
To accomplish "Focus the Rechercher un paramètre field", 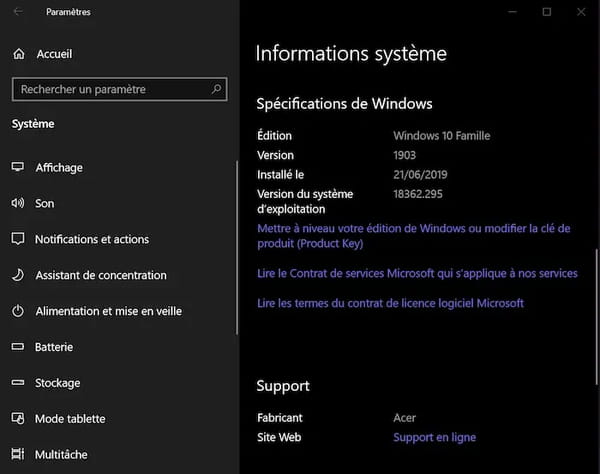I will tap(119, 89).
